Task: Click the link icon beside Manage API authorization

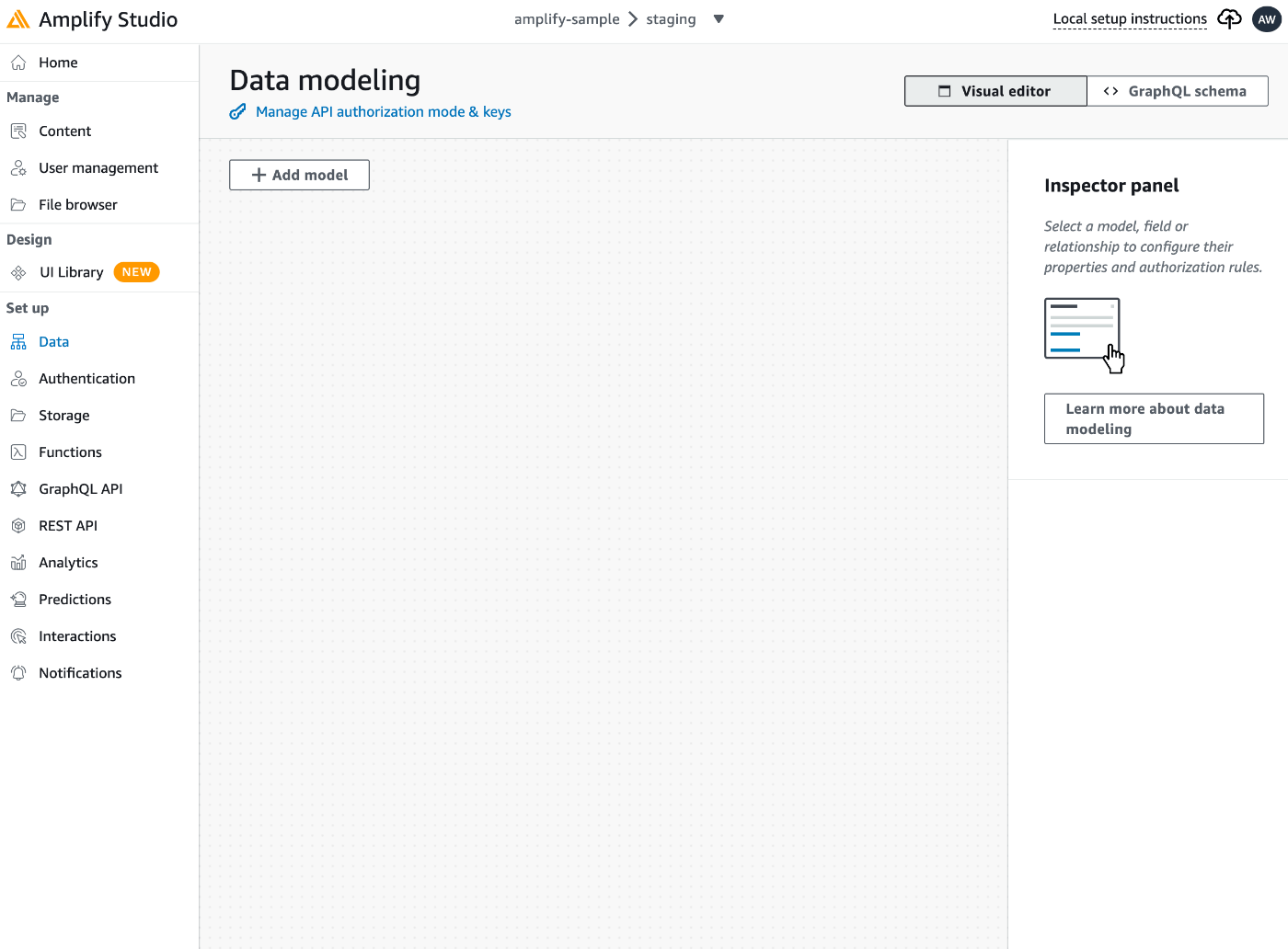Action: click(237, 112)
